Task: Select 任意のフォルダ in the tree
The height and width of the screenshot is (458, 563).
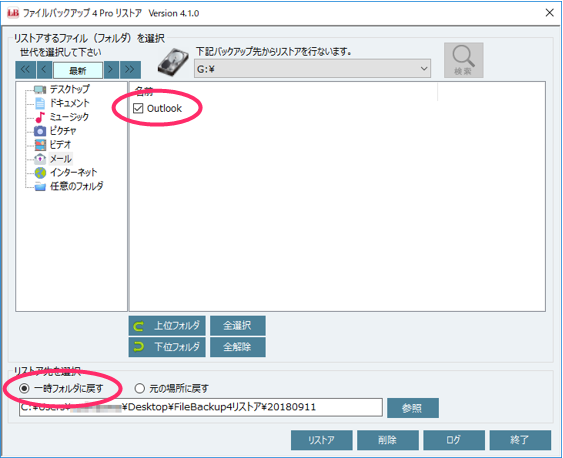Action: (76, 186)
